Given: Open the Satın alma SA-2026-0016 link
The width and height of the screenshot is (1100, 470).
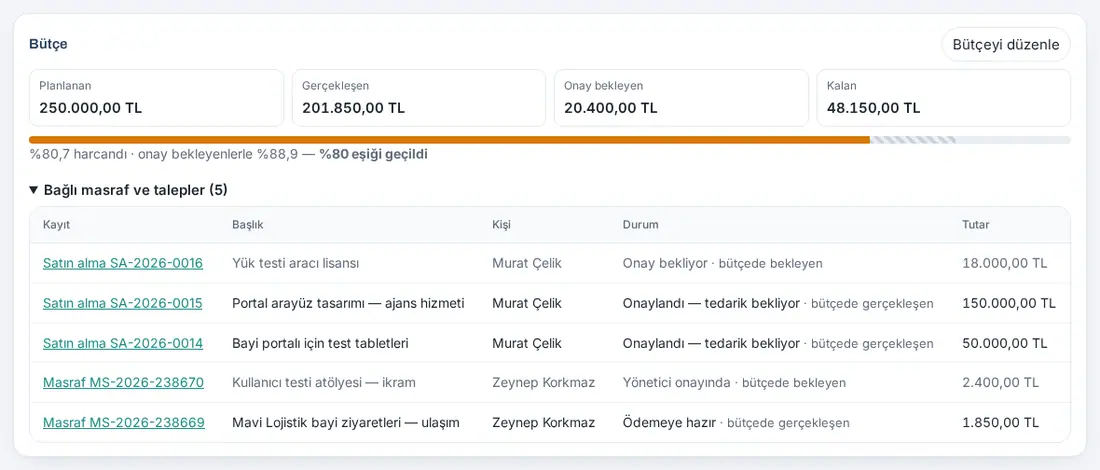Looking at the screenshot, I should (123, 263).
